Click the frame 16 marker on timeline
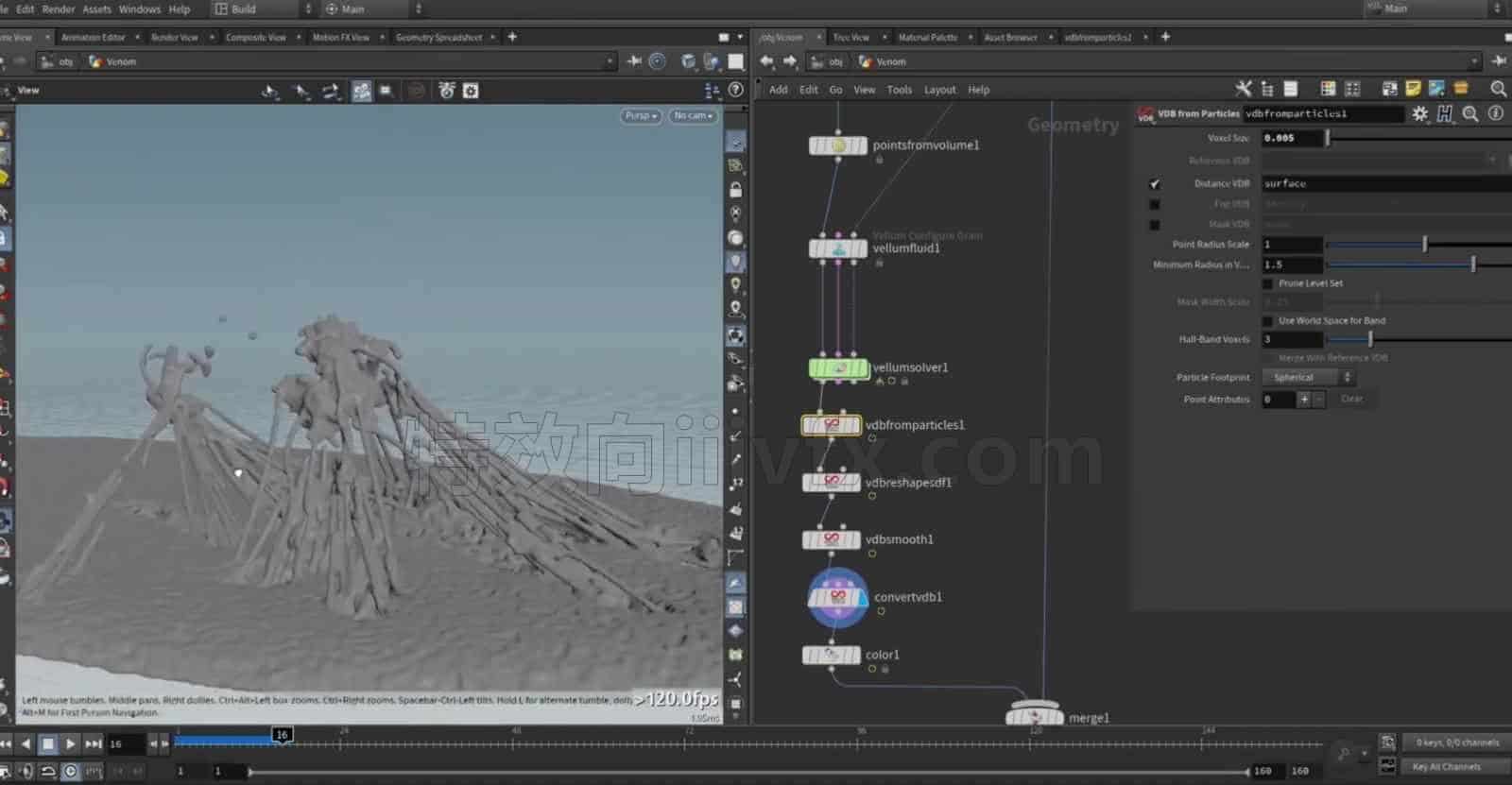Image resolution: width=1512 pixels, height=785 pixels. click(282, 734)
